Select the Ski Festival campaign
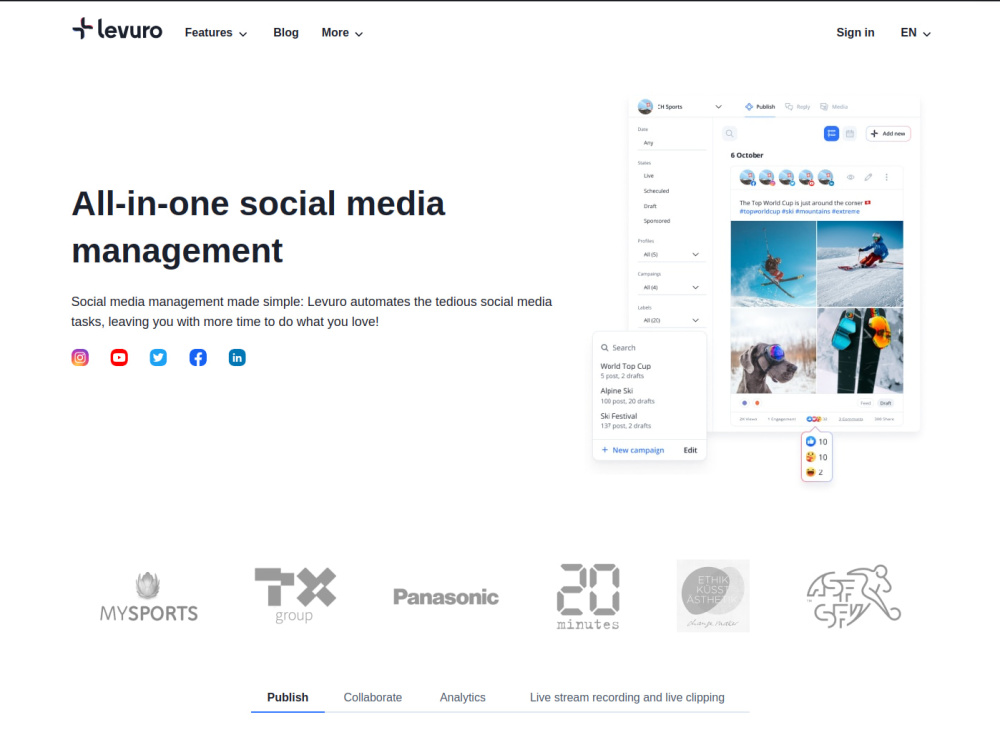Screen dimensions: 1000x750 click(626, 420)
